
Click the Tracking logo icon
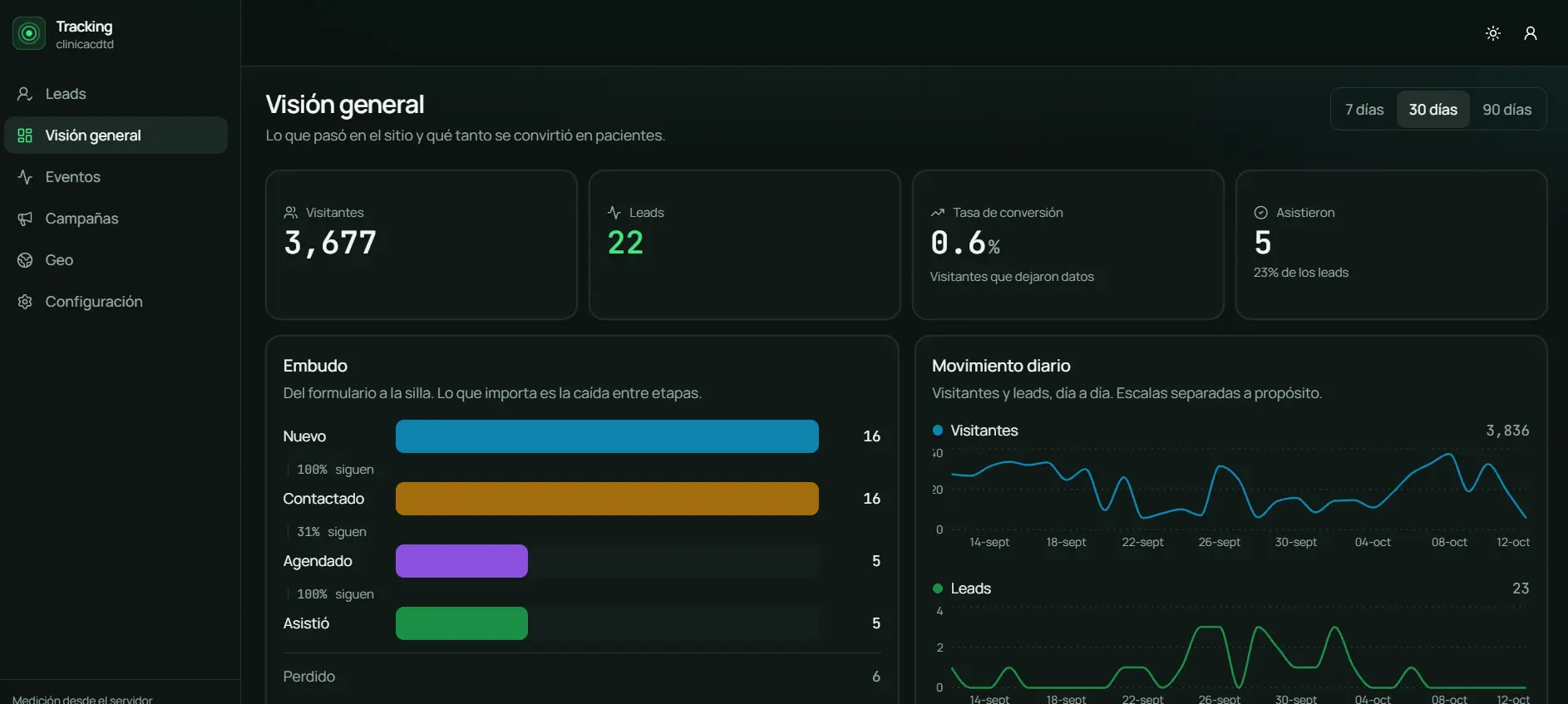click(x=29, y=33)
